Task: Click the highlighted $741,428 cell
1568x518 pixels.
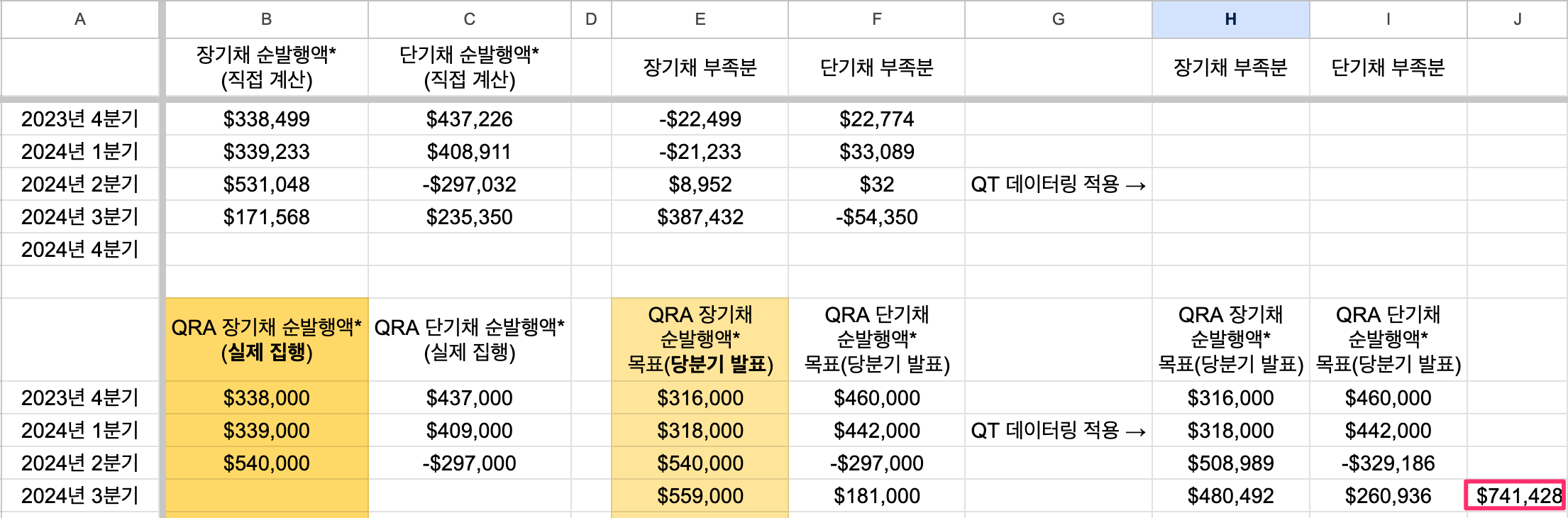Action: point(1517,495)
